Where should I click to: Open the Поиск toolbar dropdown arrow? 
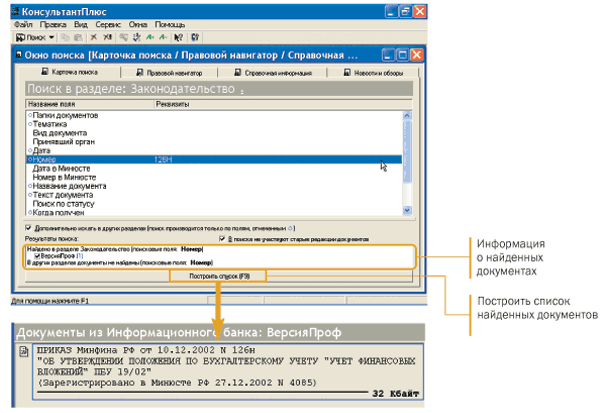click(x=51, y=37)
